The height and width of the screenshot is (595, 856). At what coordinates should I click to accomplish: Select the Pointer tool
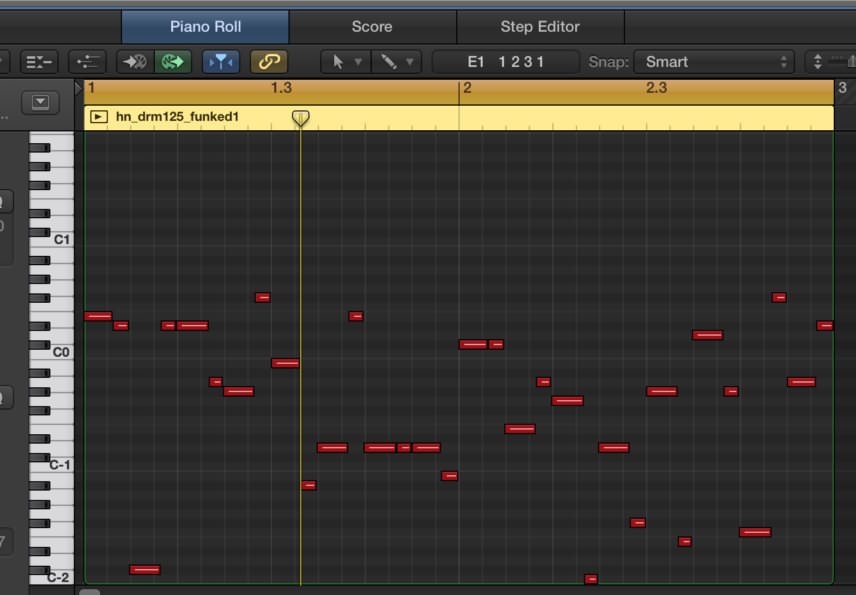tap(338, 62)
